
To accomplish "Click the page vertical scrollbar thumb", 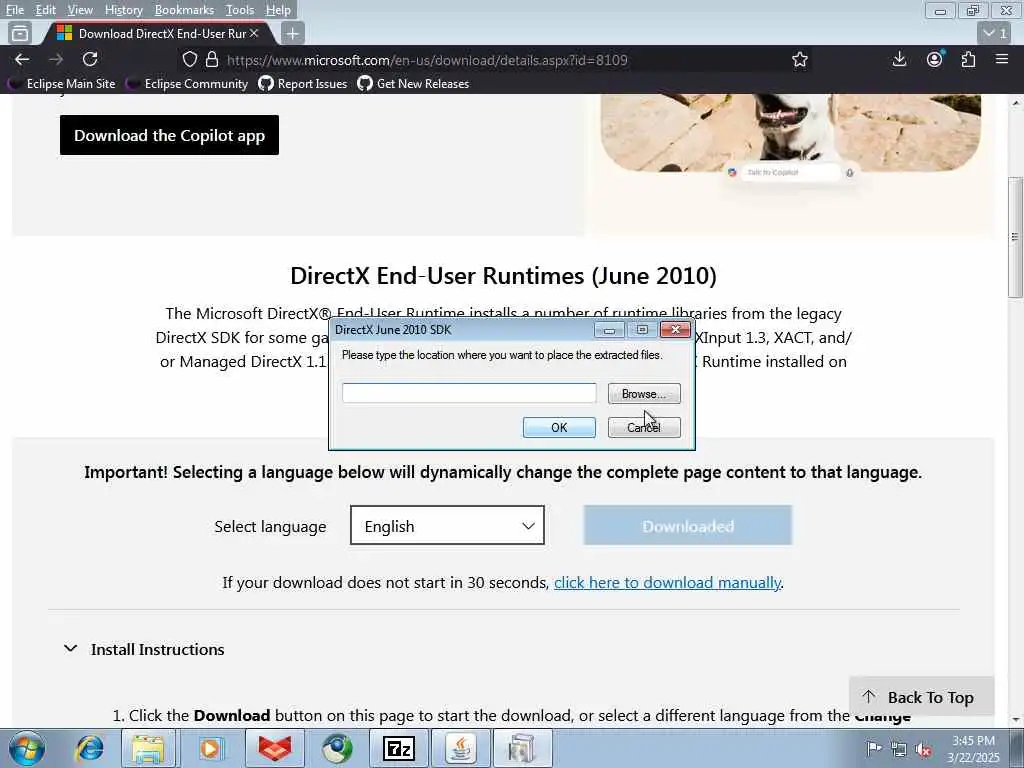I will tap(1016, 236).
